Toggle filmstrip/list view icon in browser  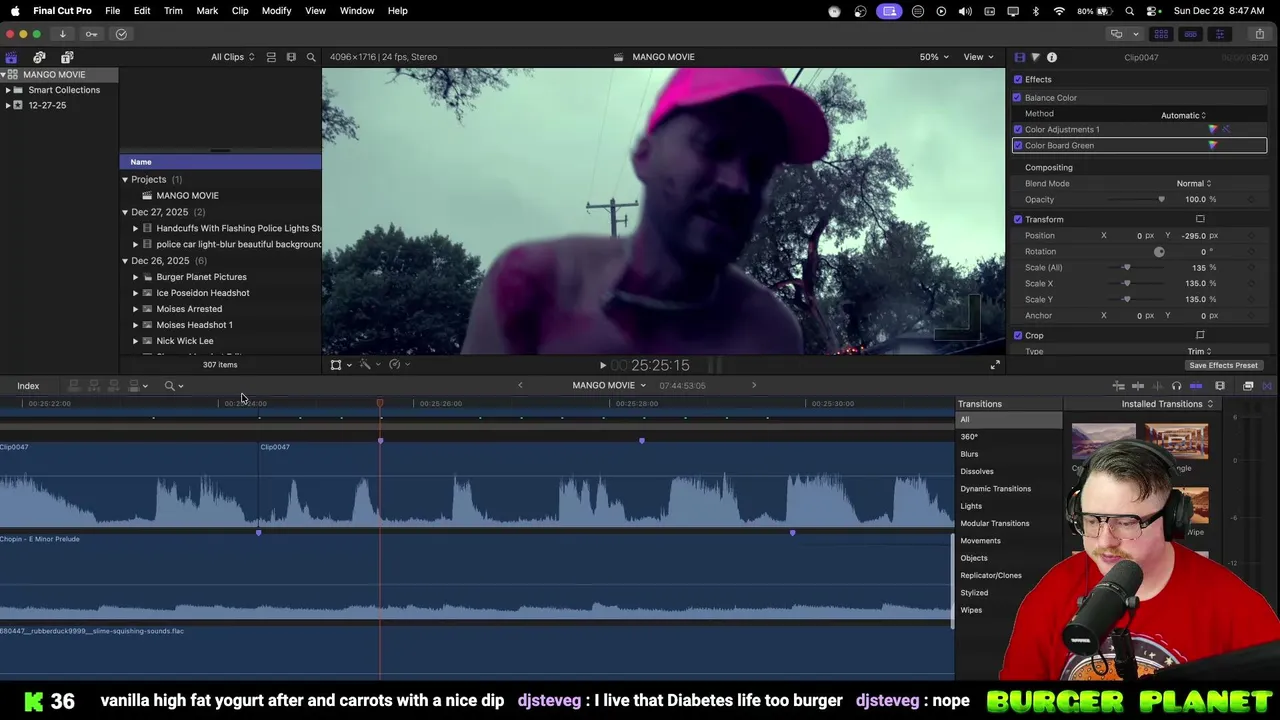(x=291, y=57)
